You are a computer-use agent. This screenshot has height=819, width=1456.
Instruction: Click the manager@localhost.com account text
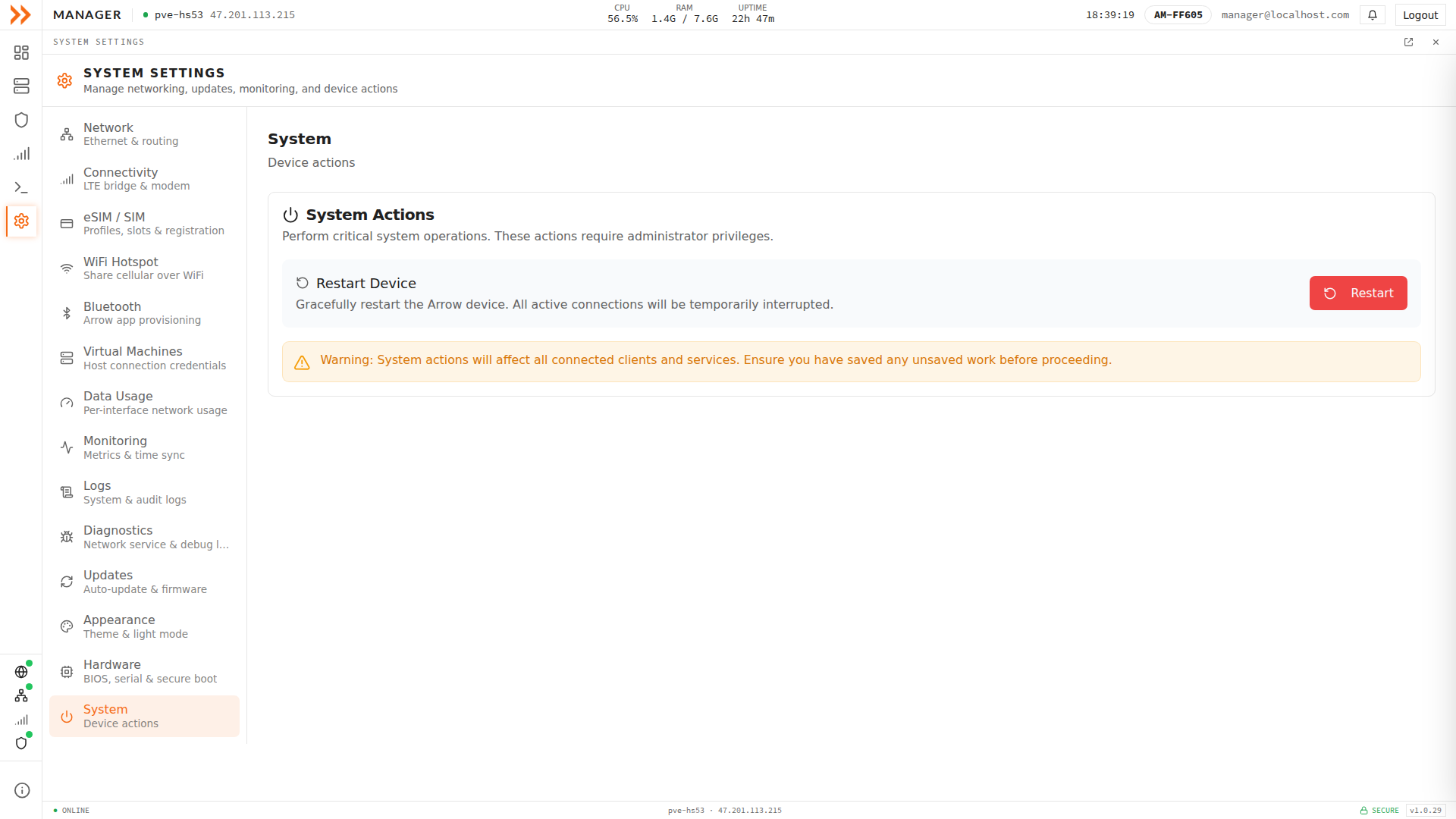[x=1285, y=15]
